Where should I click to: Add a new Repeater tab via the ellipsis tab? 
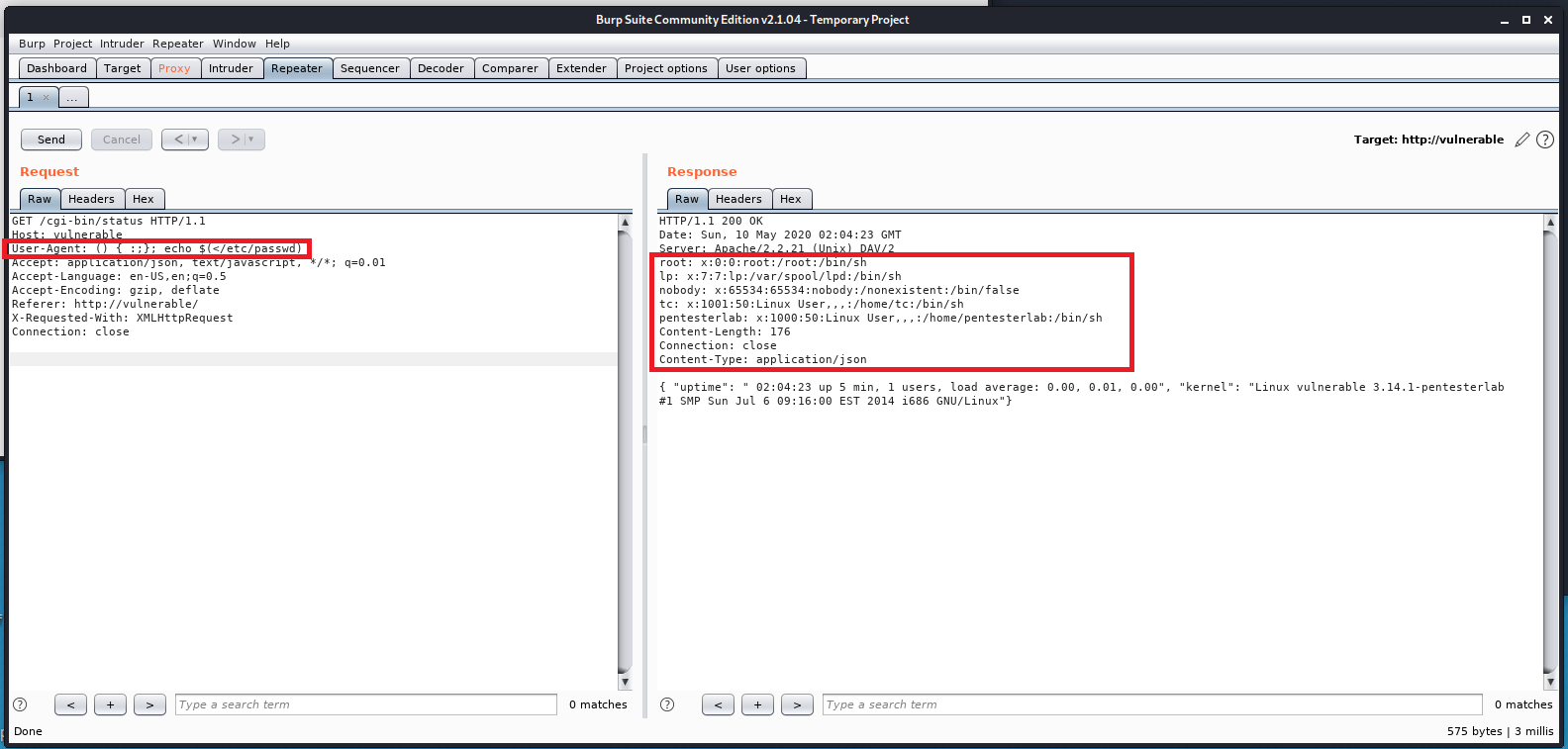pos(72,97)
